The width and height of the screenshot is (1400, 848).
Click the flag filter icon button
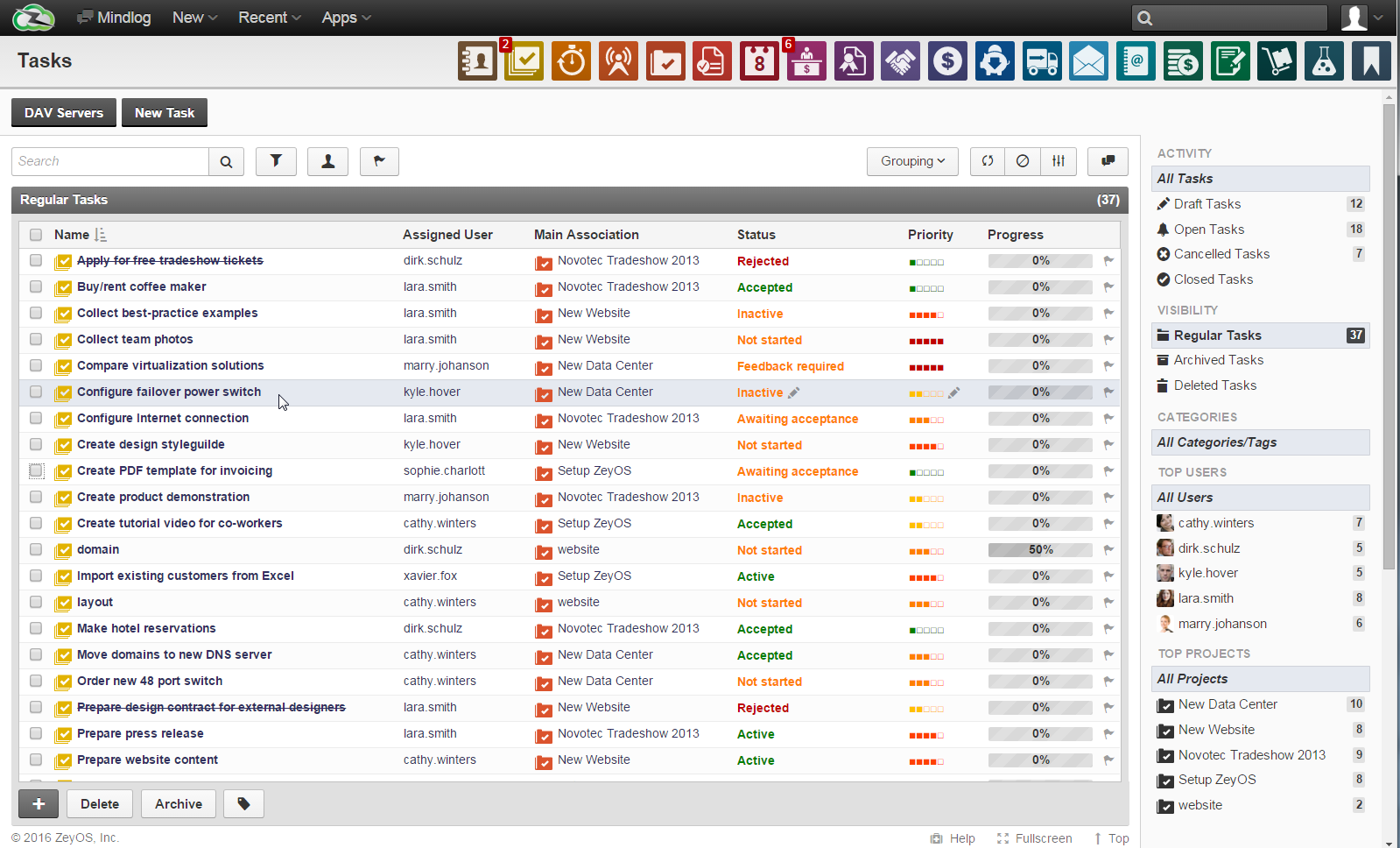pos(379,161)
